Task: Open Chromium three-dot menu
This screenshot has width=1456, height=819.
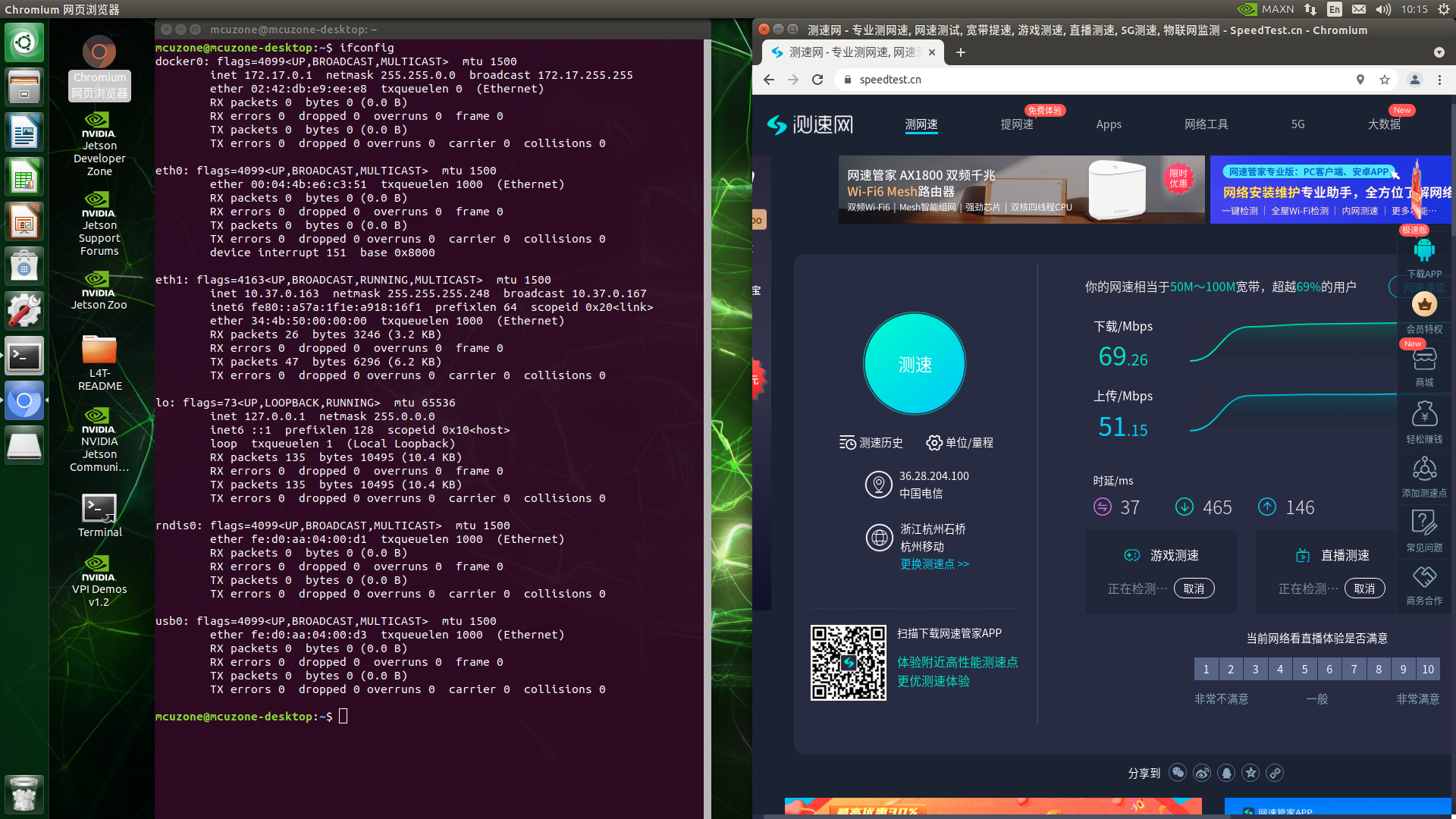Action: [x=1439, y=80]
